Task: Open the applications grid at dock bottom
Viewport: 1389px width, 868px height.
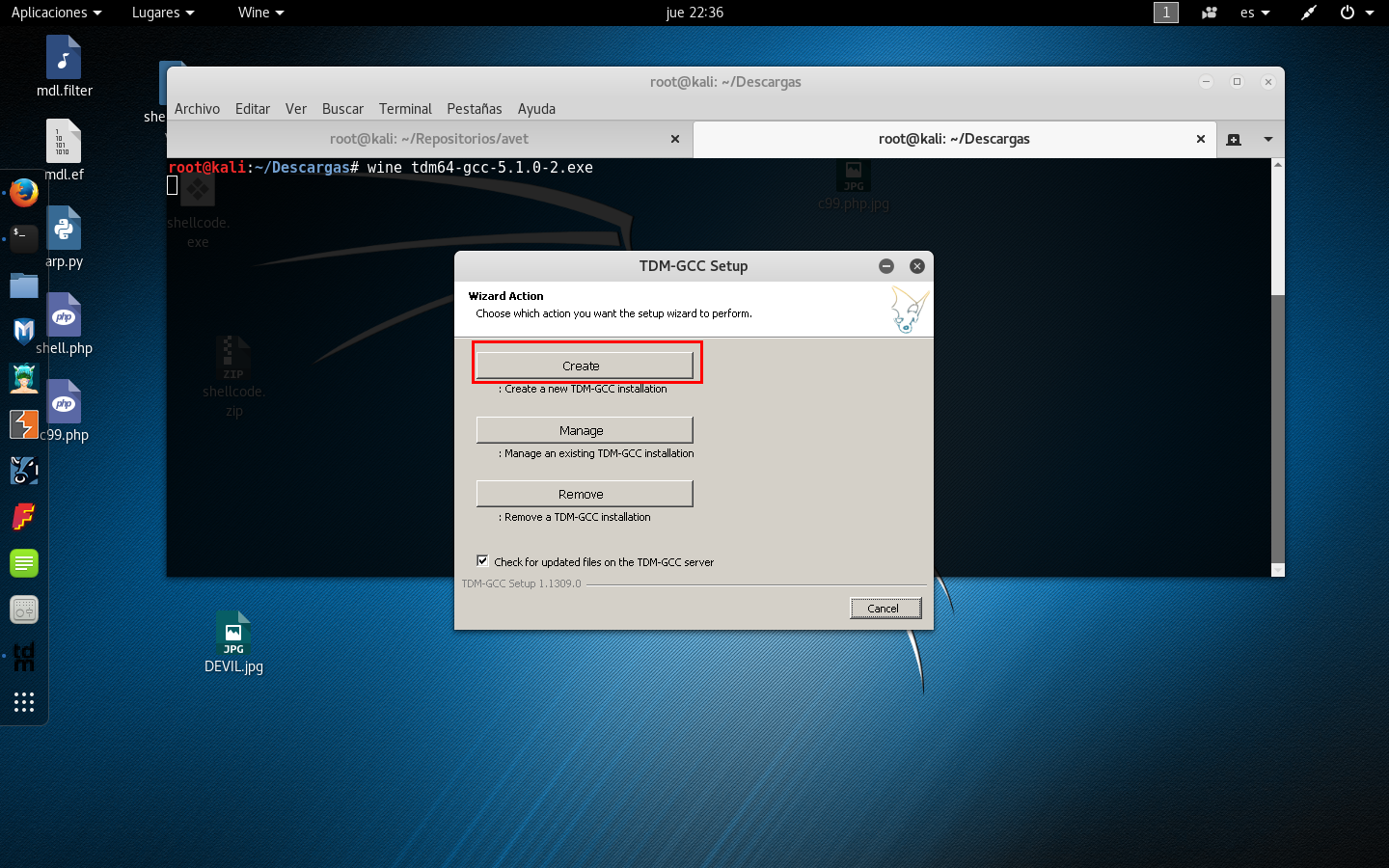Action: pyautogui.click(x=23, y=701)
